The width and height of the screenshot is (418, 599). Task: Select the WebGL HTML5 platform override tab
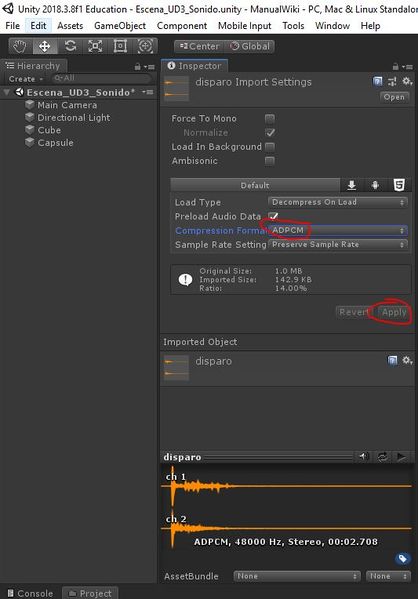click(x=399, y=185)
